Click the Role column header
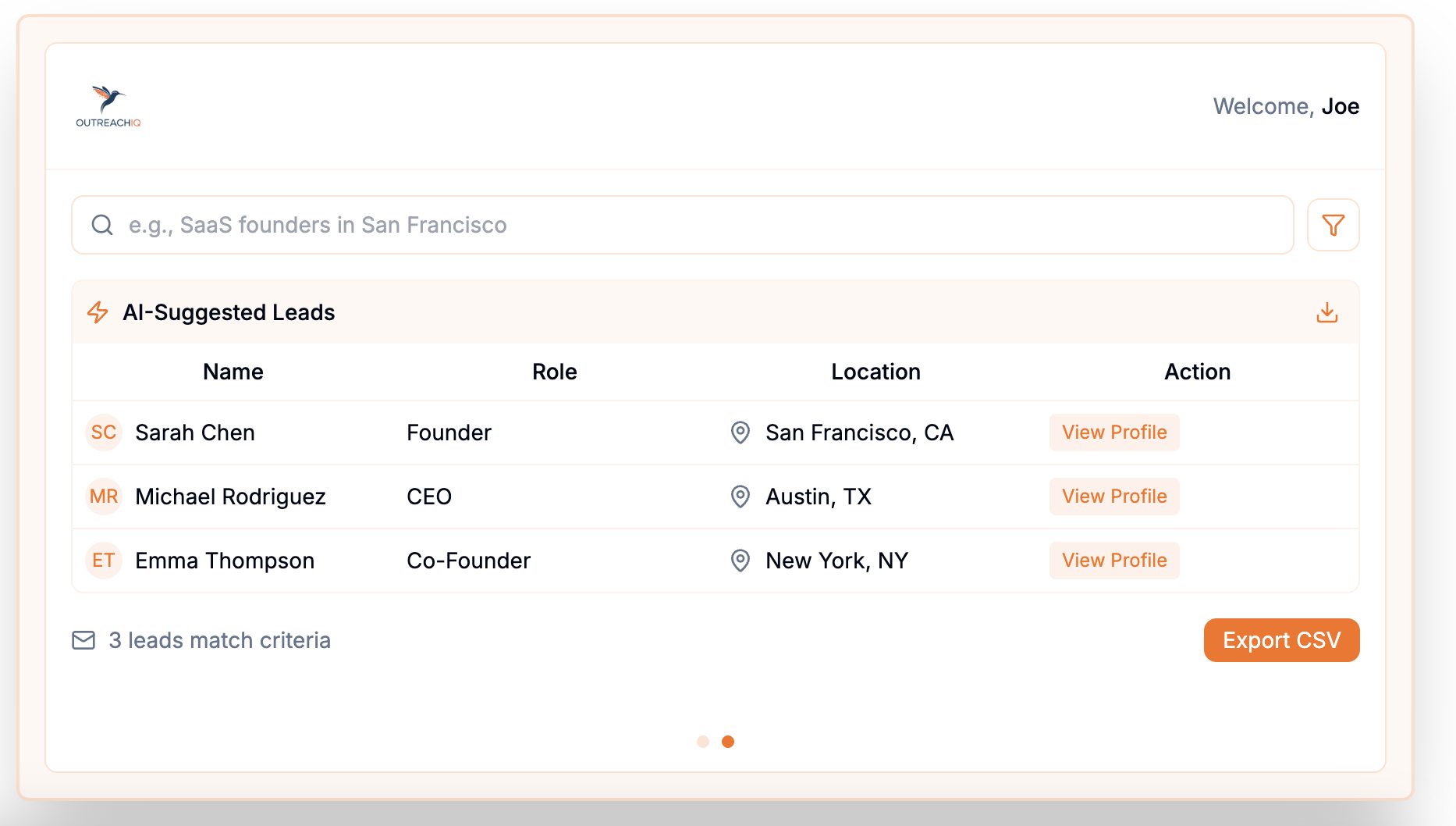 tap(554, 372)
